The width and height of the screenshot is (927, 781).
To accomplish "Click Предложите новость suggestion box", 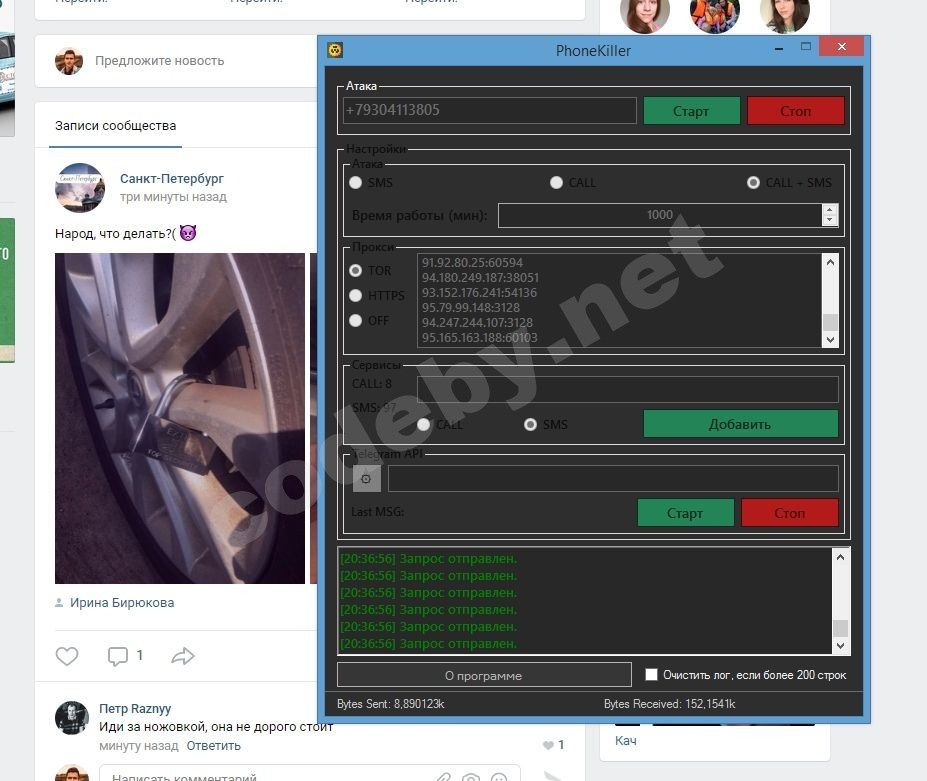I will [x=160, y=61].
